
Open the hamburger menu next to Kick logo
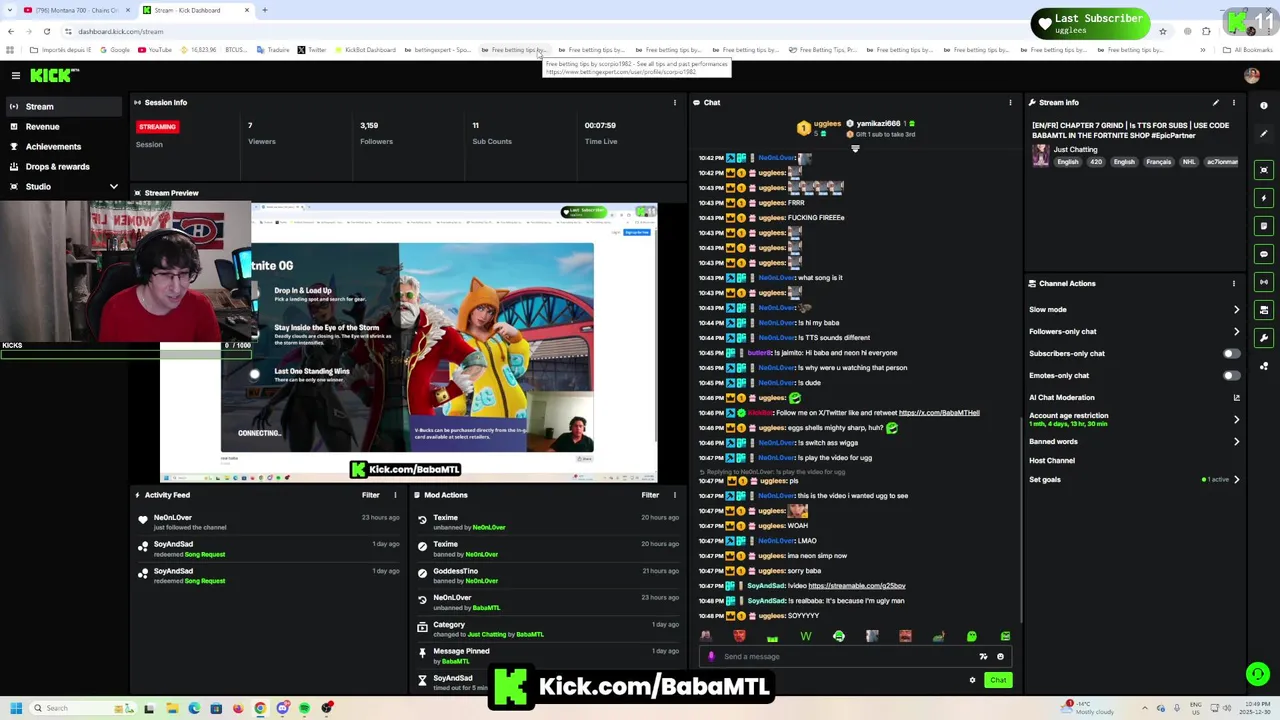pyautogui.click(x=15, y=75)
